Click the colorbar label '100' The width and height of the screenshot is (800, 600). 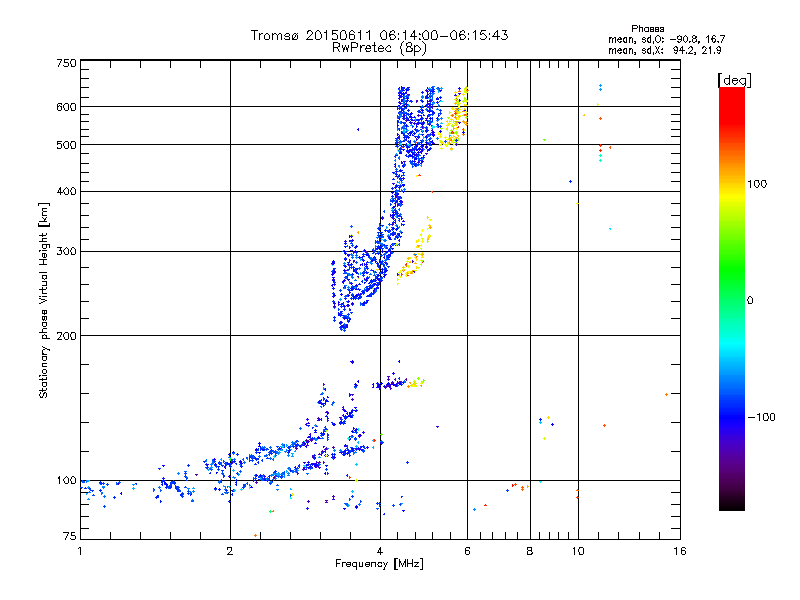coord(757,184)
